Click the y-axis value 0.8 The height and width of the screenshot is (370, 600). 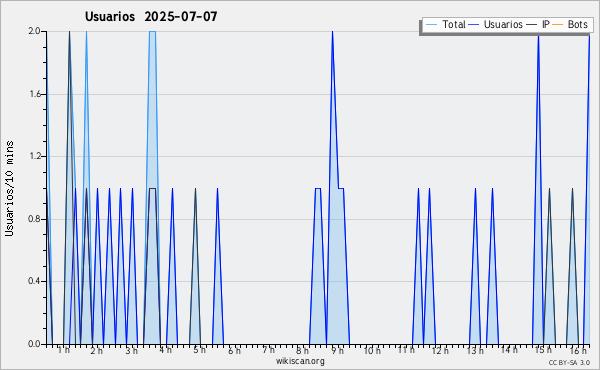pyautogui.click(x=34, y=219)
